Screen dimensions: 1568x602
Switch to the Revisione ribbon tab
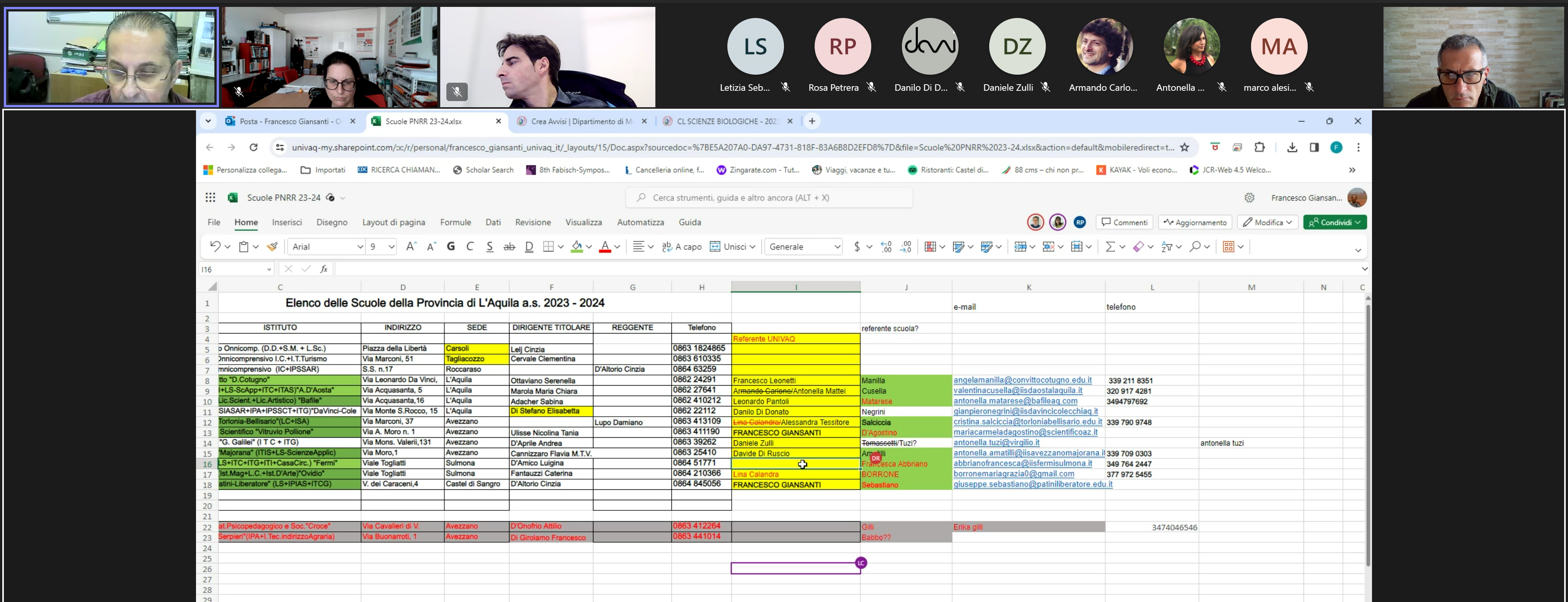pos(532,222)
